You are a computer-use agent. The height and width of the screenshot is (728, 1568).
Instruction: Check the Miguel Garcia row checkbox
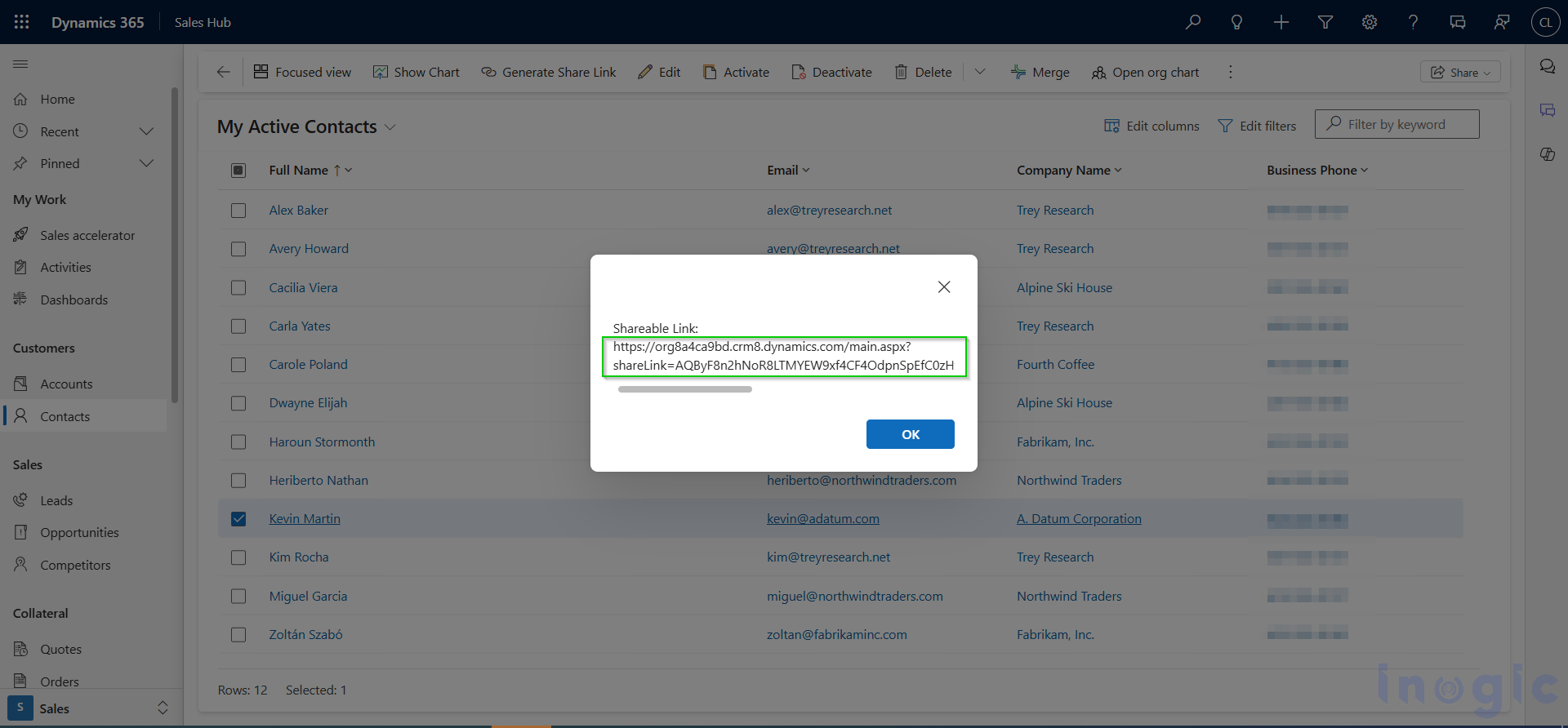click(x=238, y=596)
